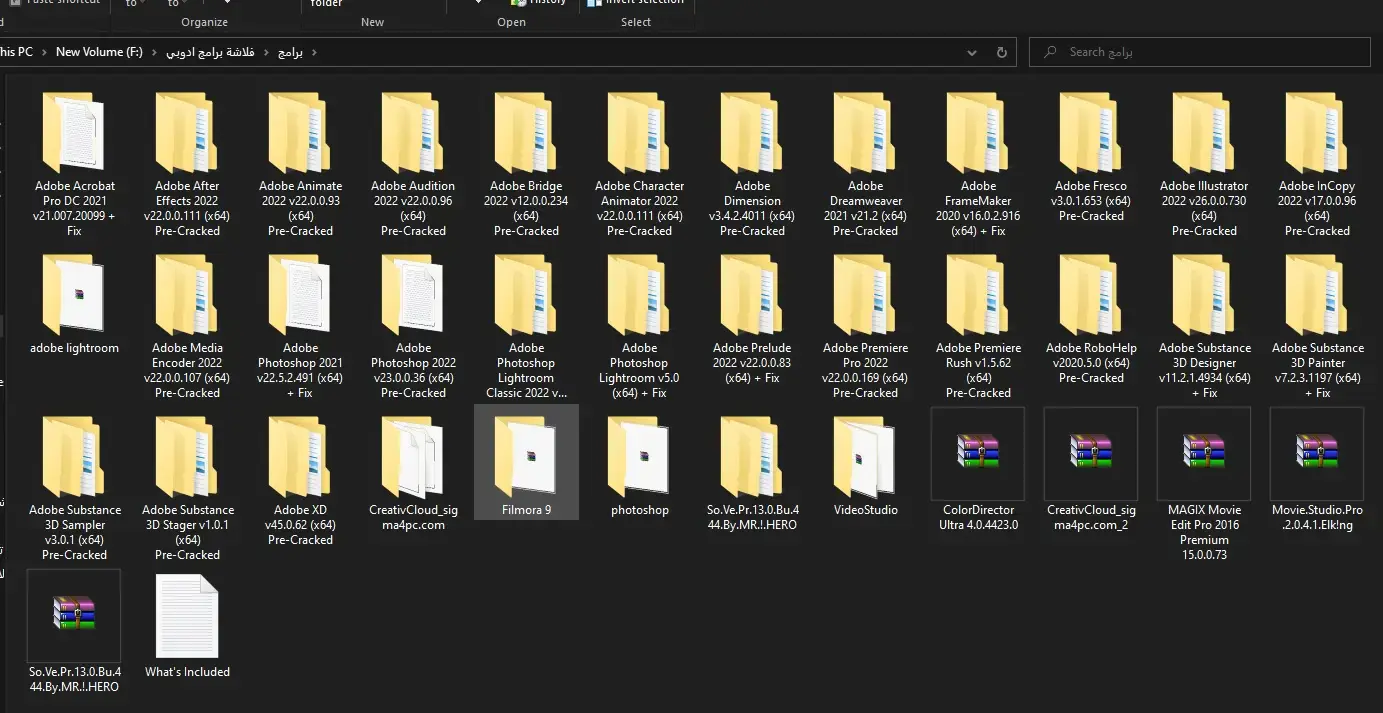
Task: Expand the chevron after 'برامج' breadcrumb
Action: point(314,52)
